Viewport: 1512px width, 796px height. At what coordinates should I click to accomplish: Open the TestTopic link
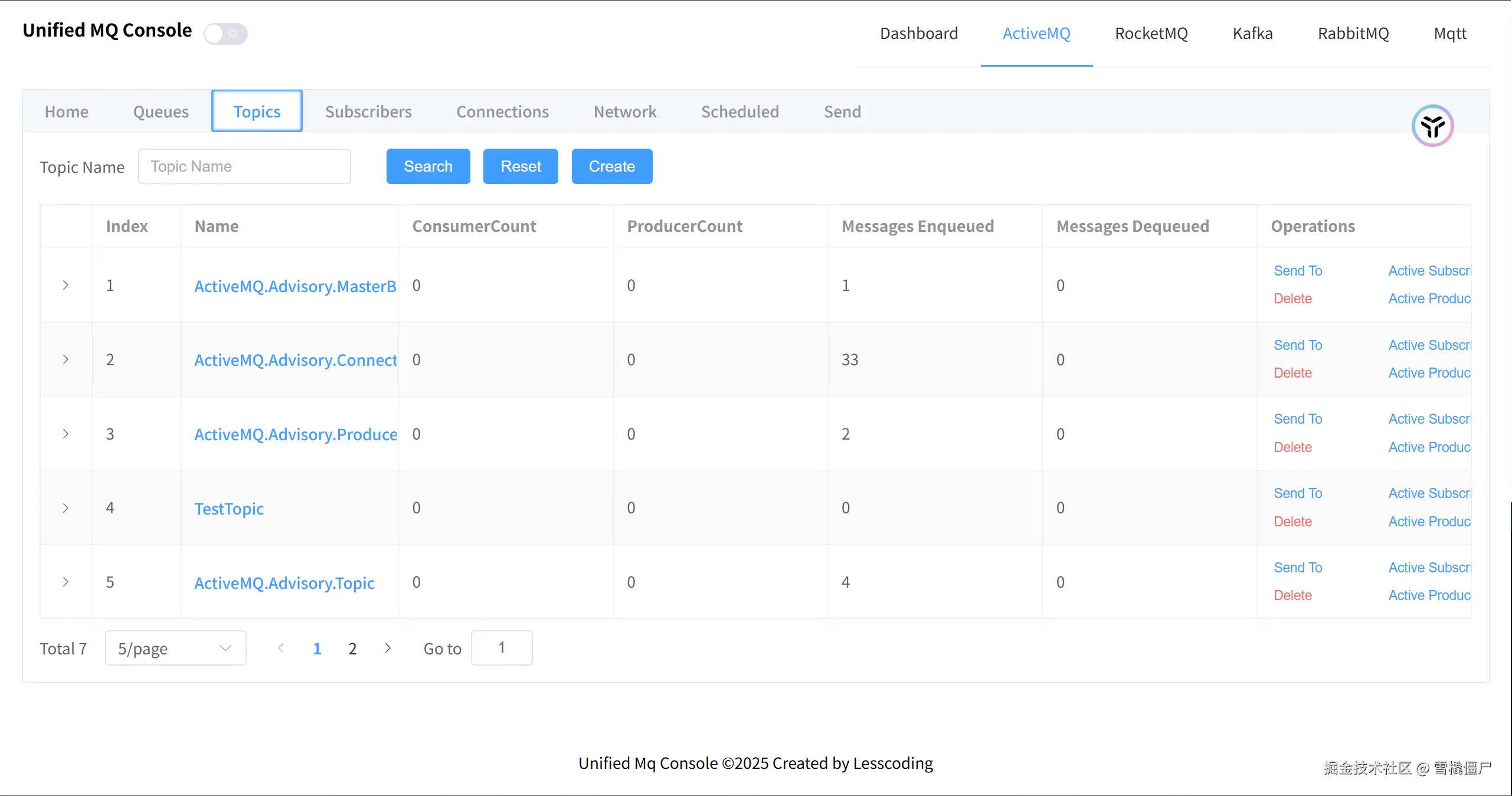point(229,509)
